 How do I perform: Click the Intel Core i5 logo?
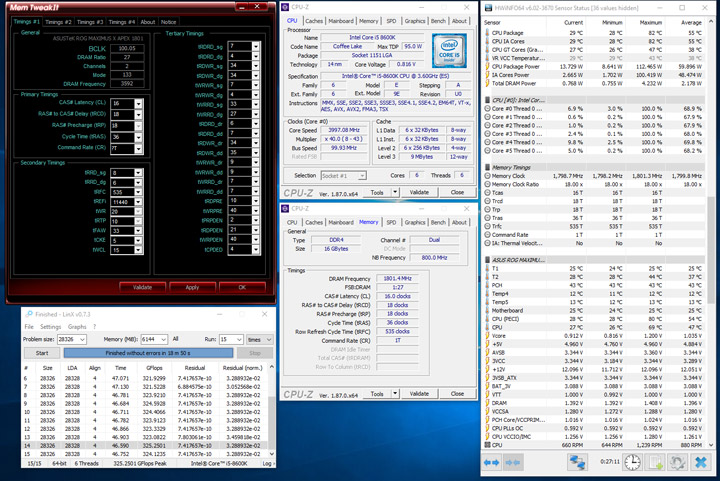click(447, 48)
